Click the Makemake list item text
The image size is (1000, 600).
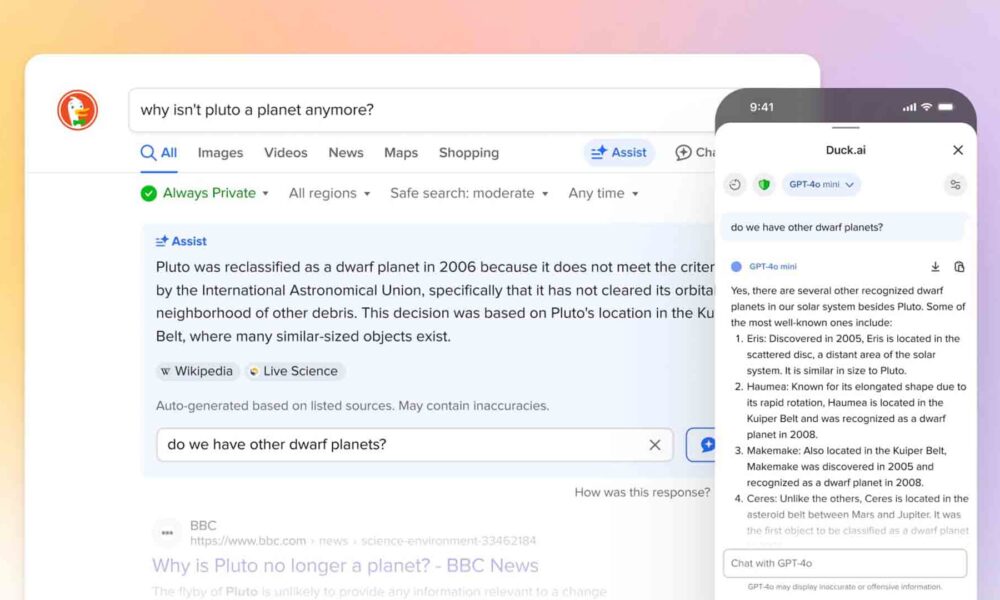[x=846, y=467]
